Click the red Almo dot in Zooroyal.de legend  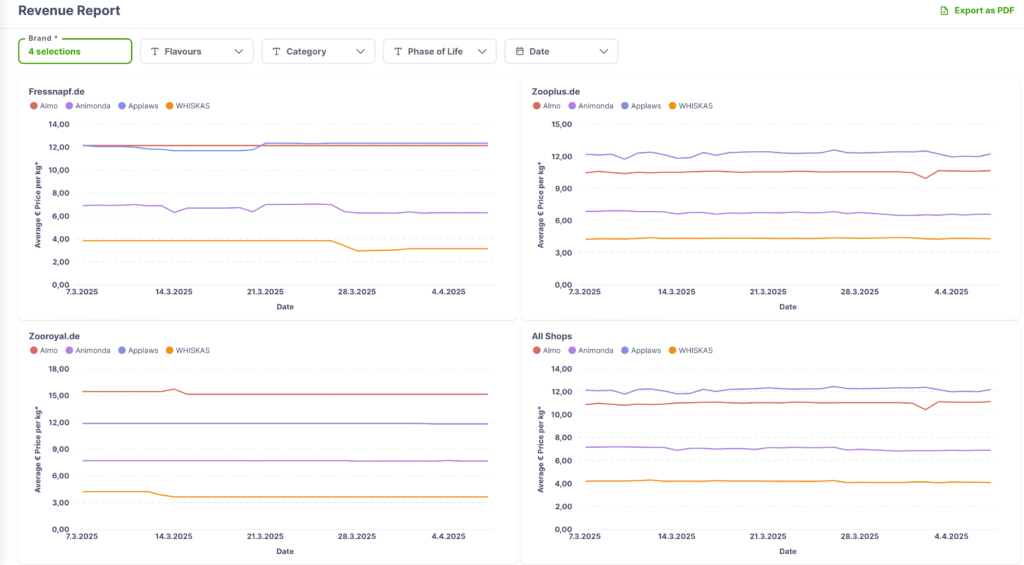point(33,350)
